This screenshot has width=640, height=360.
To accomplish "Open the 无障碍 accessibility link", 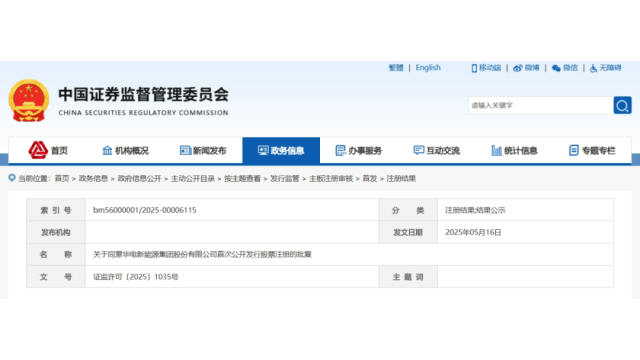I will coord(610,68).
